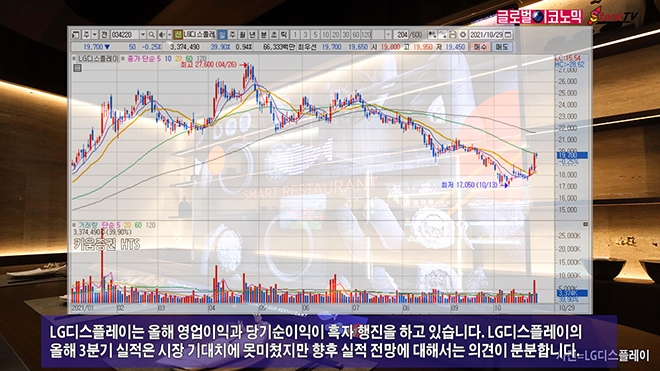660x371 pixels.
Task: Select the daily 일 period toggle
Action: (x=222, y=35)
